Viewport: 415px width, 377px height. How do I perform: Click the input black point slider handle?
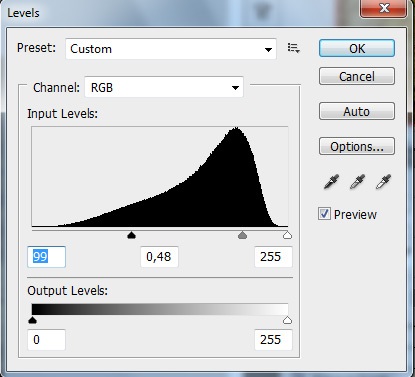(132, 235)
